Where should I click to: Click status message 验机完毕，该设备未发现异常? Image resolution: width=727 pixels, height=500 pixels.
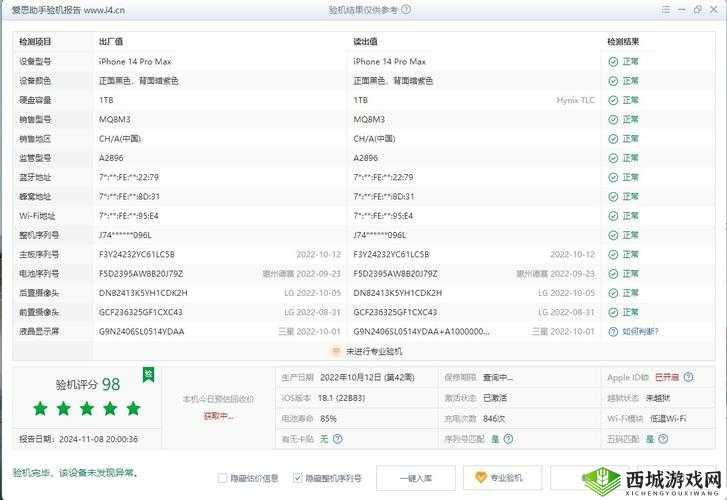pyautogui.click(x=75, y=473)
